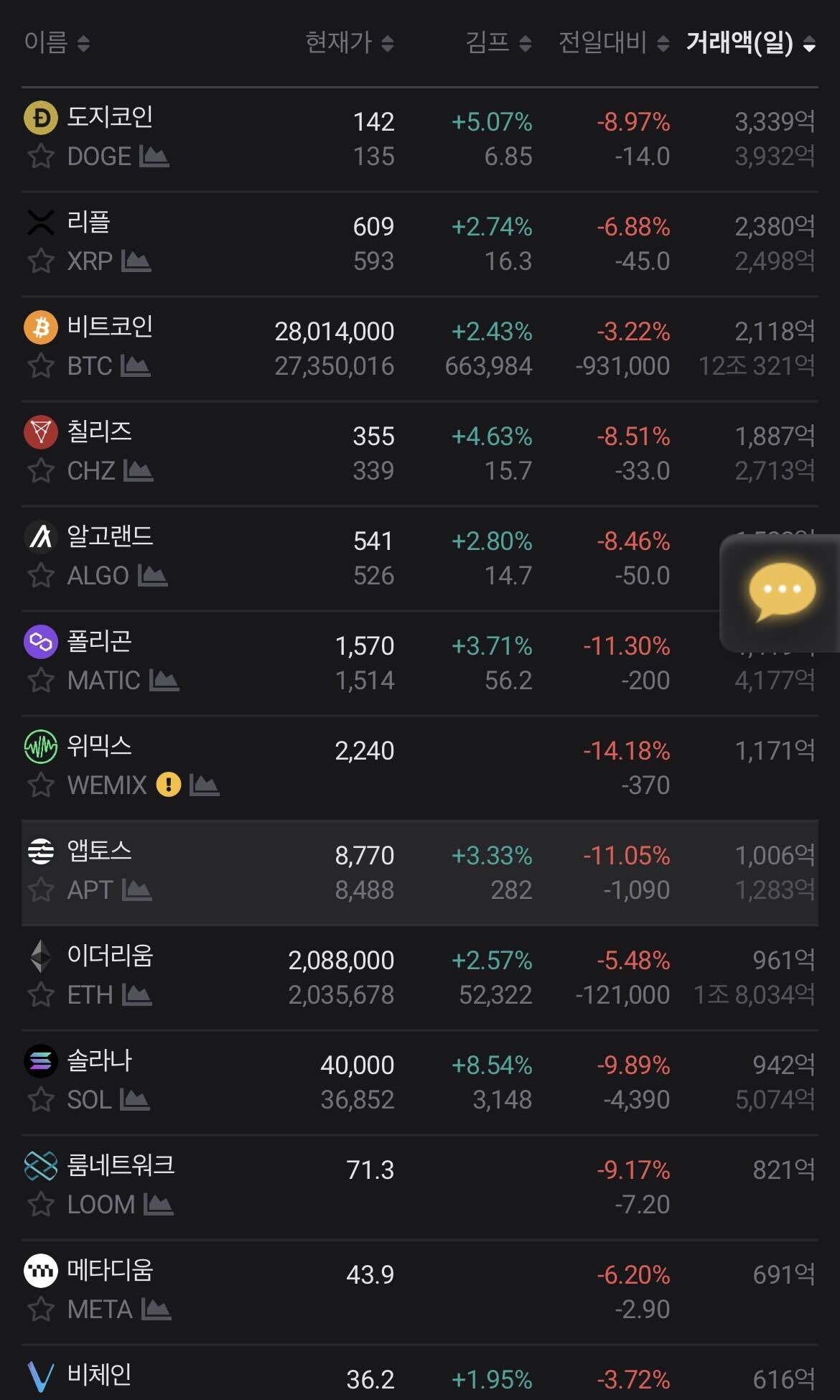Toggle the star for BTC
The image size is (840, 1400).
41,365
